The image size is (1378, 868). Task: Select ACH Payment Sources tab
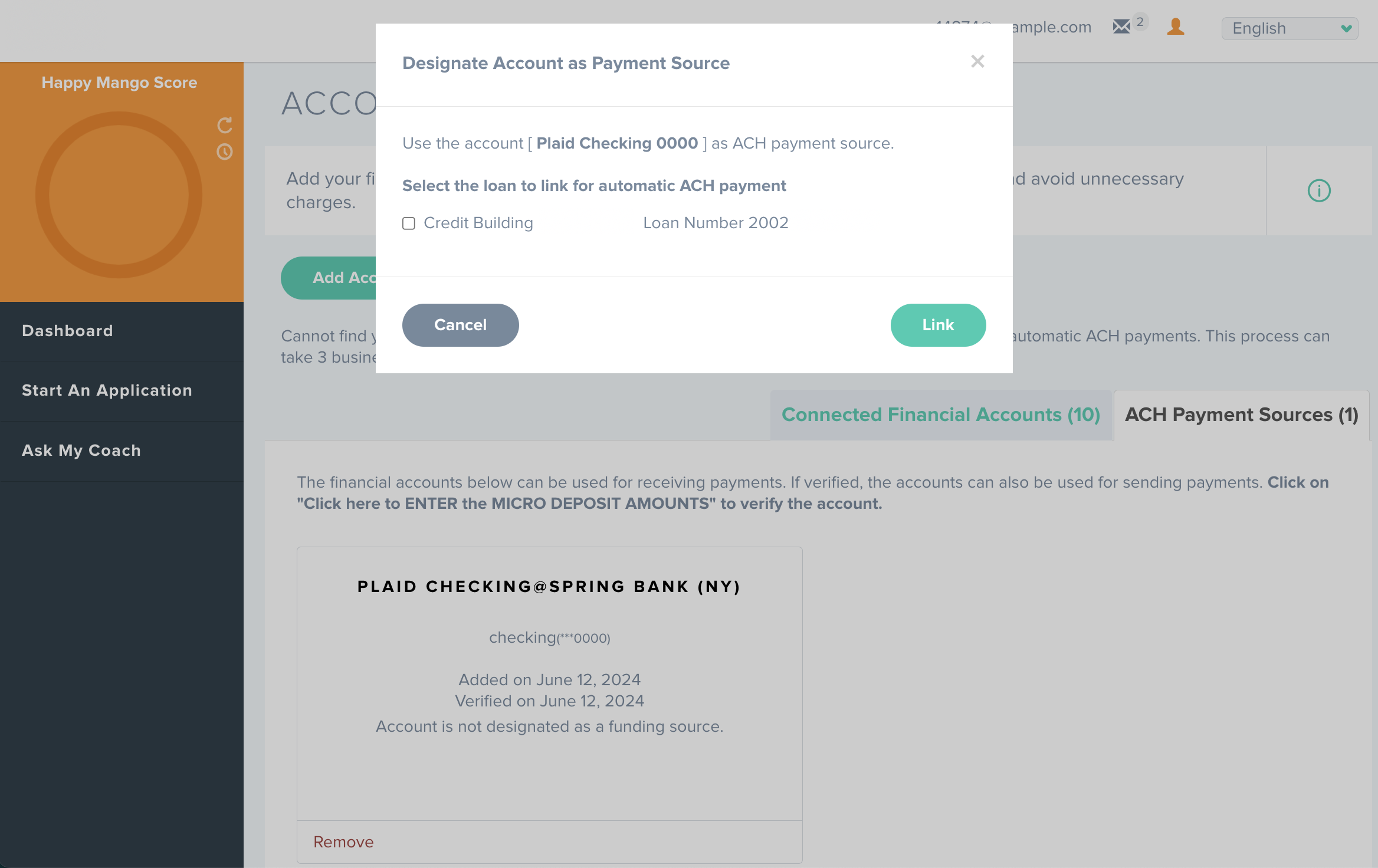tap(1241, 415)
